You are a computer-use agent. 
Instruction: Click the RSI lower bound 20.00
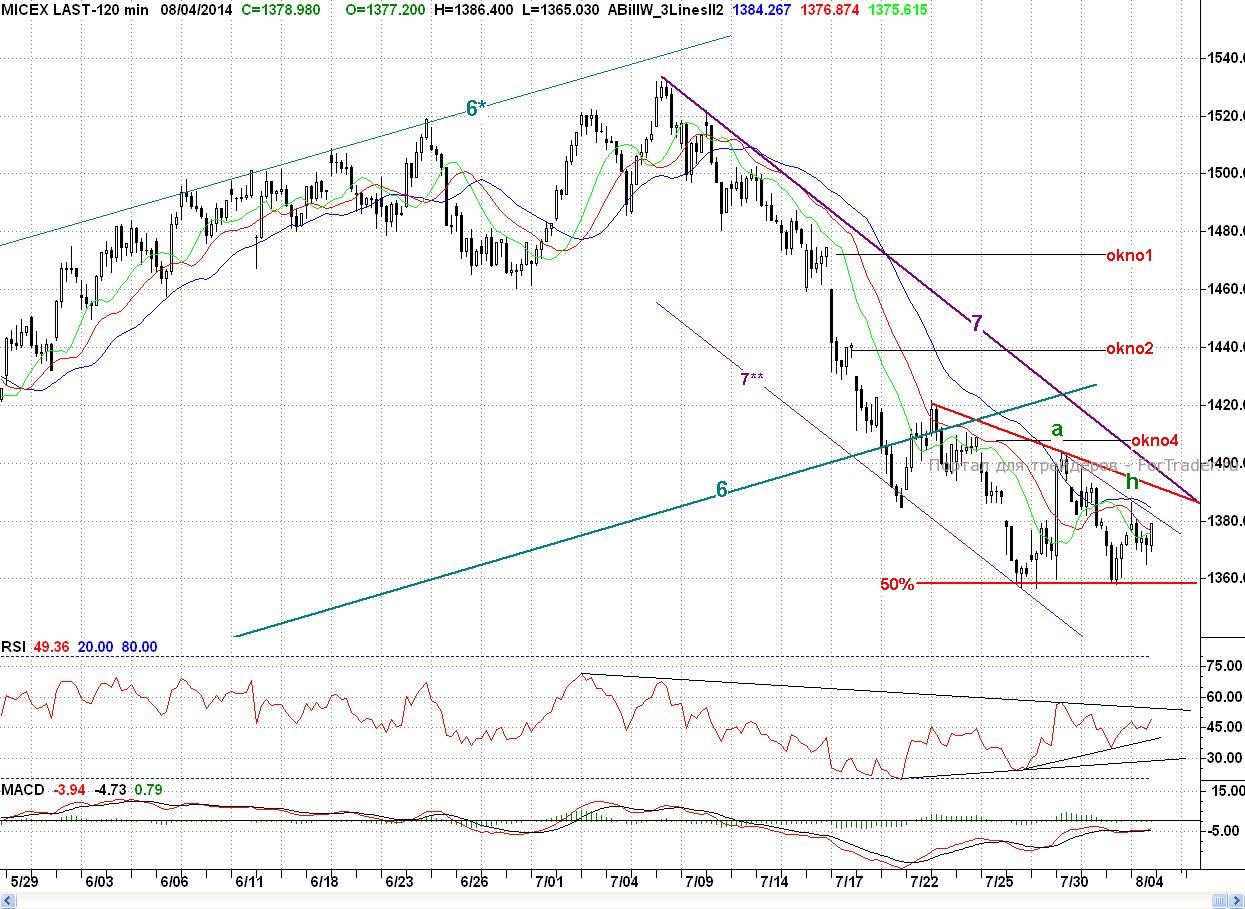coord(96,647)
